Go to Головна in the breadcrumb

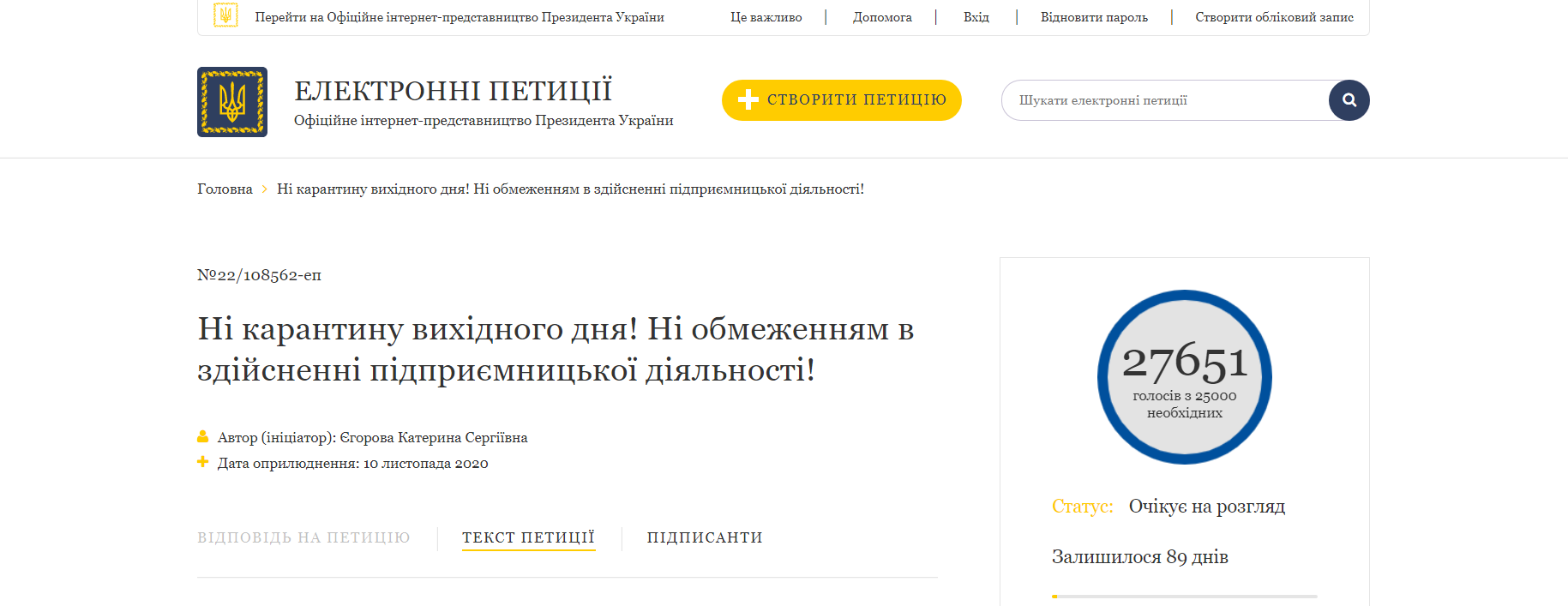pyautogui.click(x=225, y=189)
